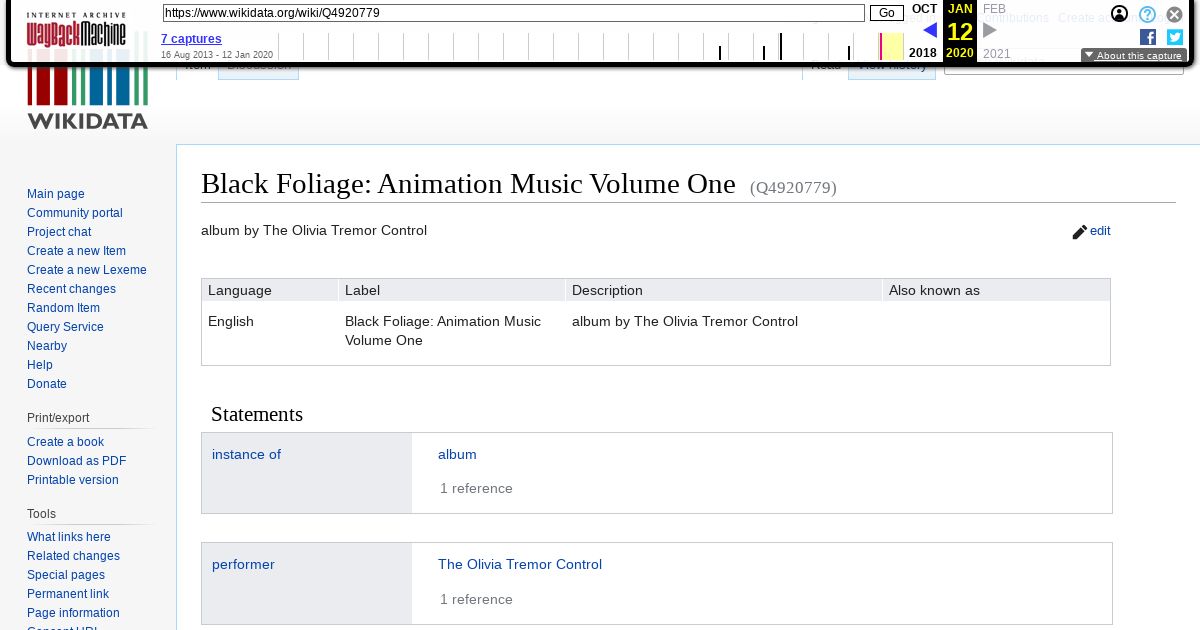Open Community portal link

(75, 213)
